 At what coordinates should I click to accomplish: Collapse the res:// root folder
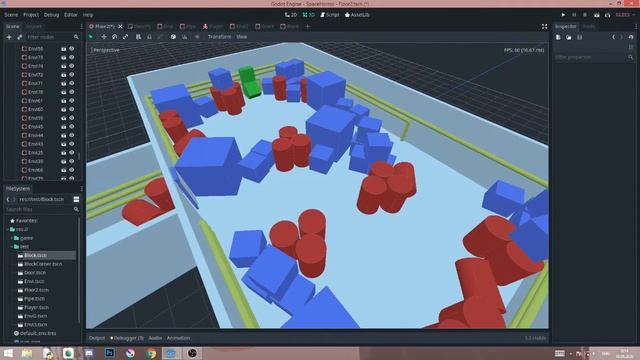7,229
